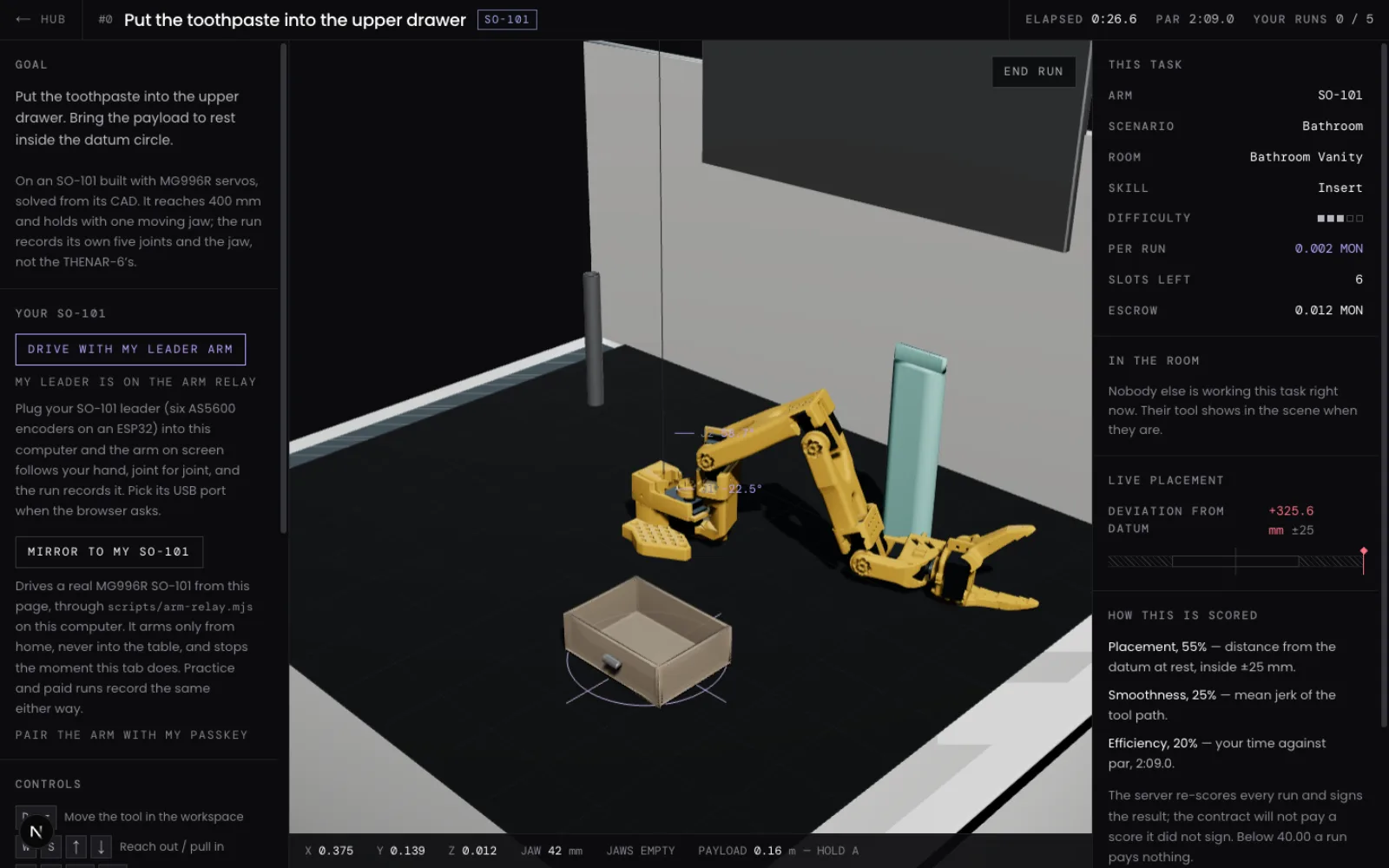Click the SO-101 badge beside the title
This screenshot has width=1389, height=868.
click(507, 19)
